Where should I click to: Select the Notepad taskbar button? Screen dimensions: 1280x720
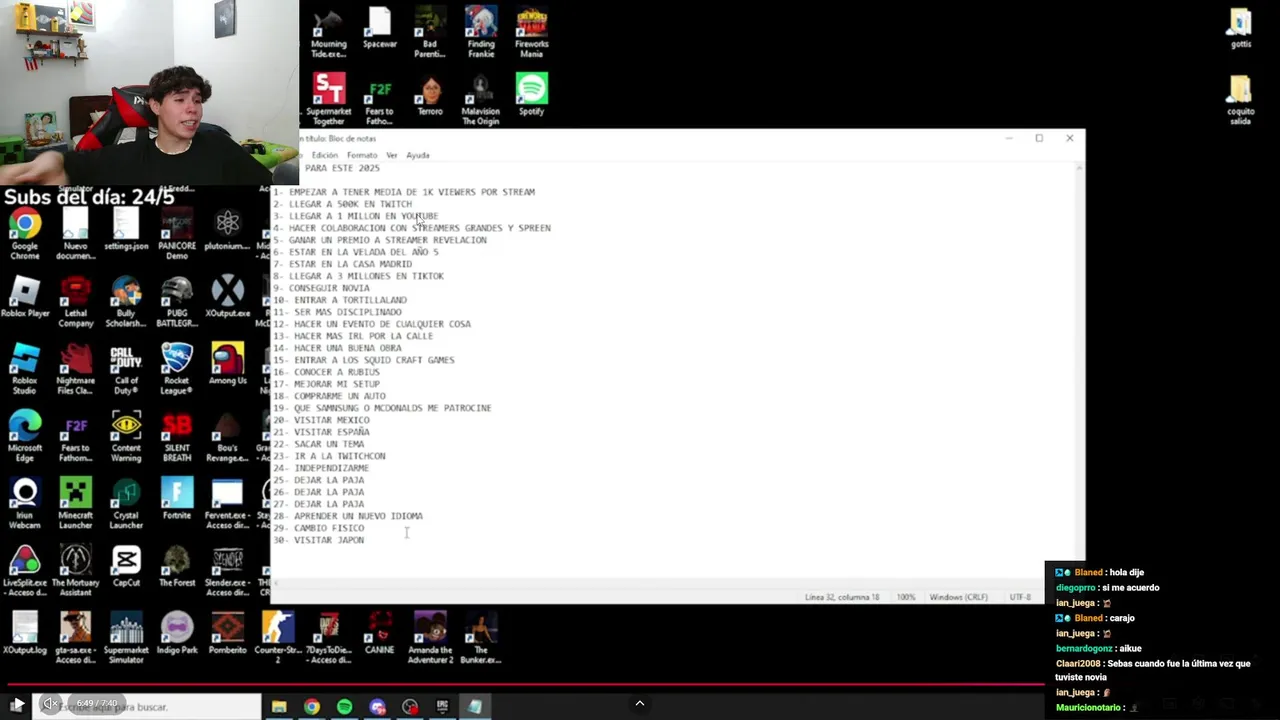coord(475,706)
